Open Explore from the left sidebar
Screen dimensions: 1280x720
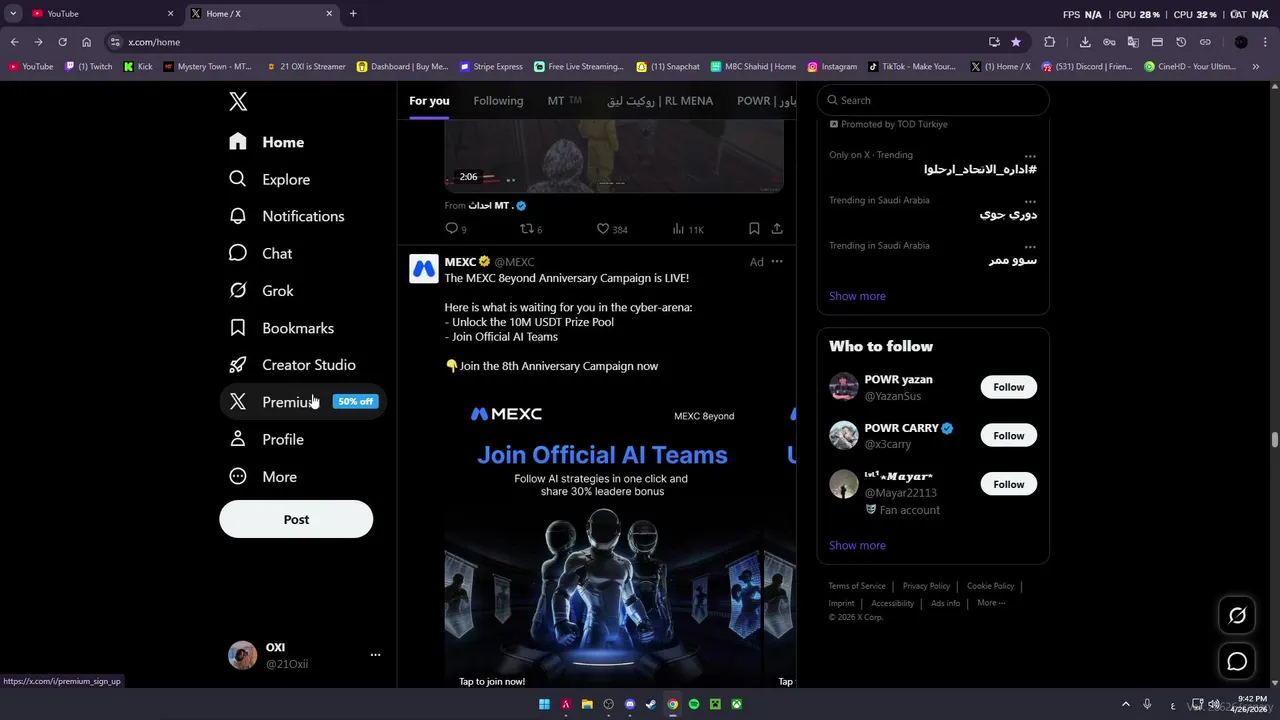(270, 179)
